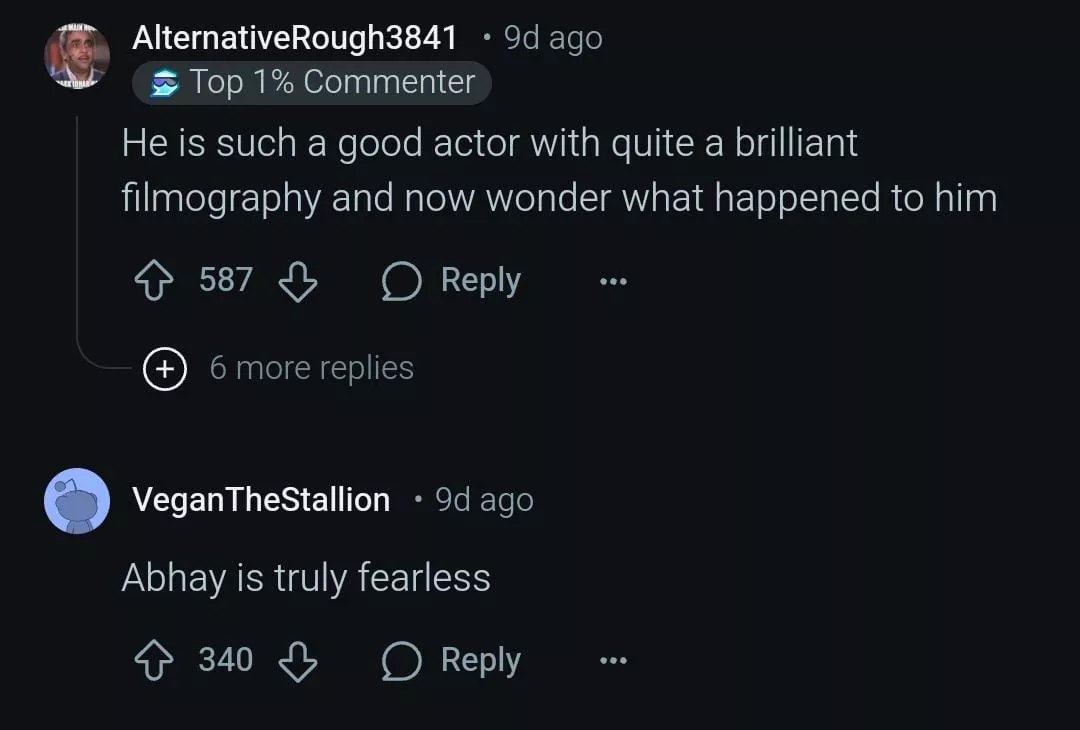This screenshot has width=1080, height=730.
Task: Open the "6 more replies" link
Action: pyautogui.click(x=311, y=368)
